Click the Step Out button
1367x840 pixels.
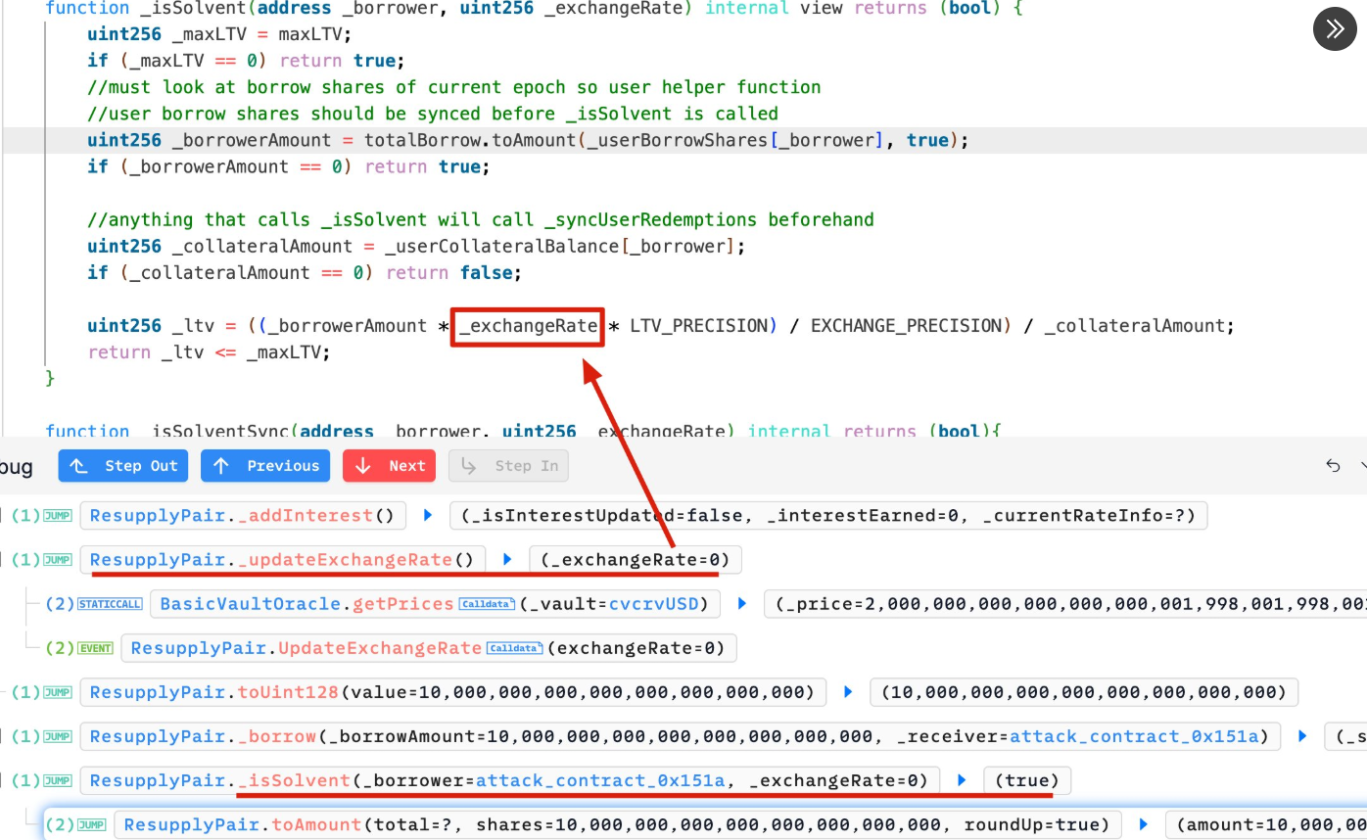[124, 465]
